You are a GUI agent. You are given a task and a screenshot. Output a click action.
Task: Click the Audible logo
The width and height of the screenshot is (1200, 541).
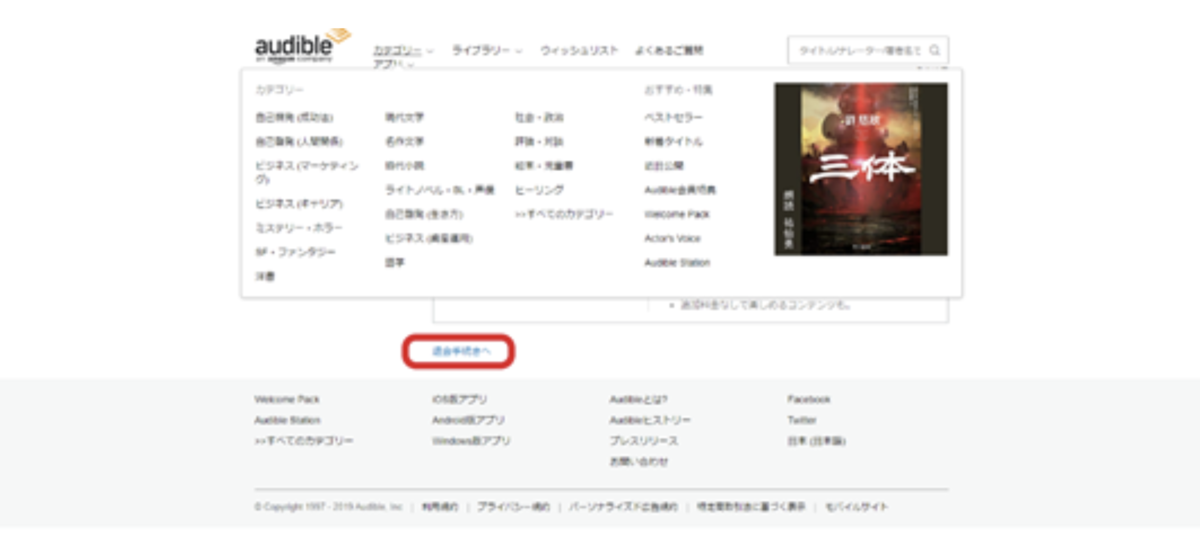(x=303, y=46)
